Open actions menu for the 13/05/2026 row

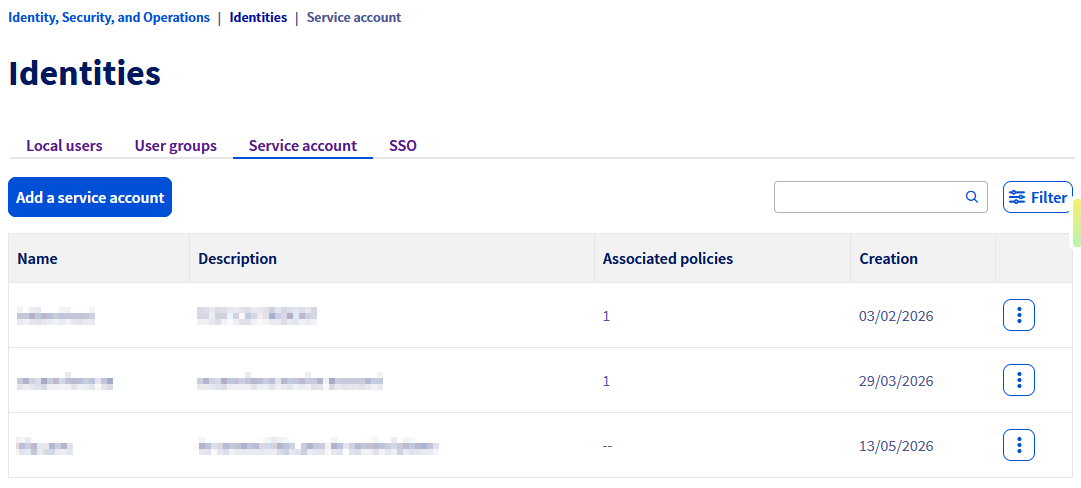coord(1018,445)
